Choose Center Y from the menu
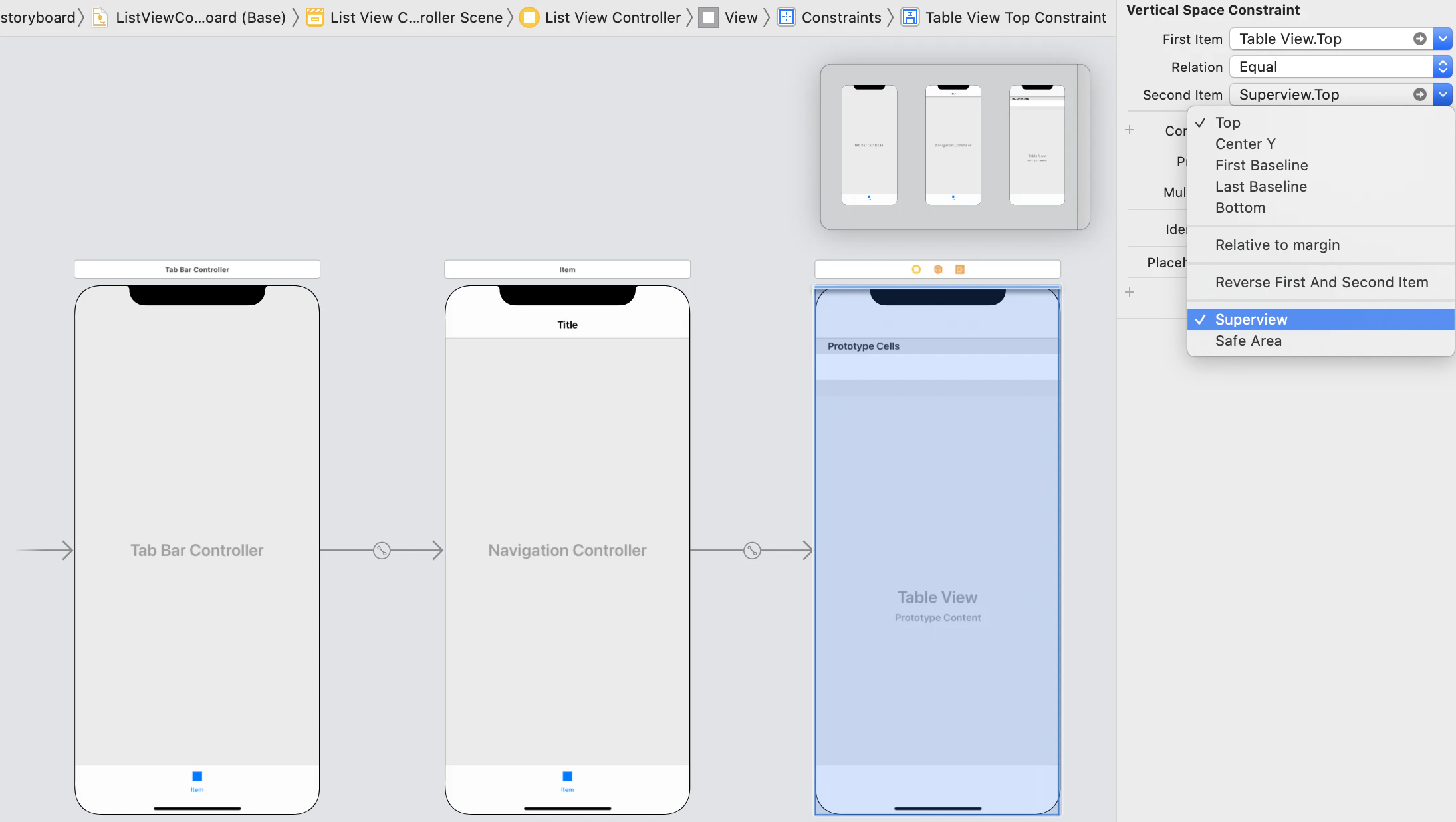The width and height of the screenshot is (1456, 822). pyautogui.click(x=1245, y=144)
